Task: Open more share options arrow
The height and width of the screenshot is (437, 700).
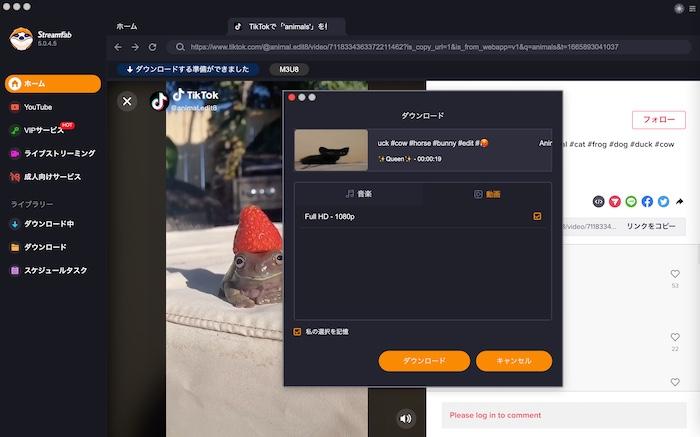Action: [x=679, y=202]
